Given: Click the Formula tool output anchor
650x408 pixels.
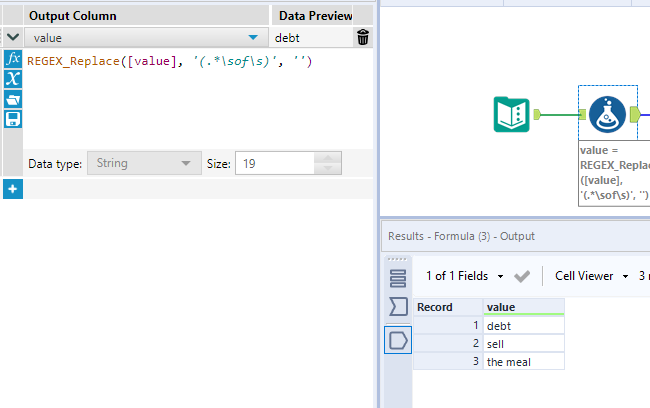Looking at the screenshot, I should (635, 114).
